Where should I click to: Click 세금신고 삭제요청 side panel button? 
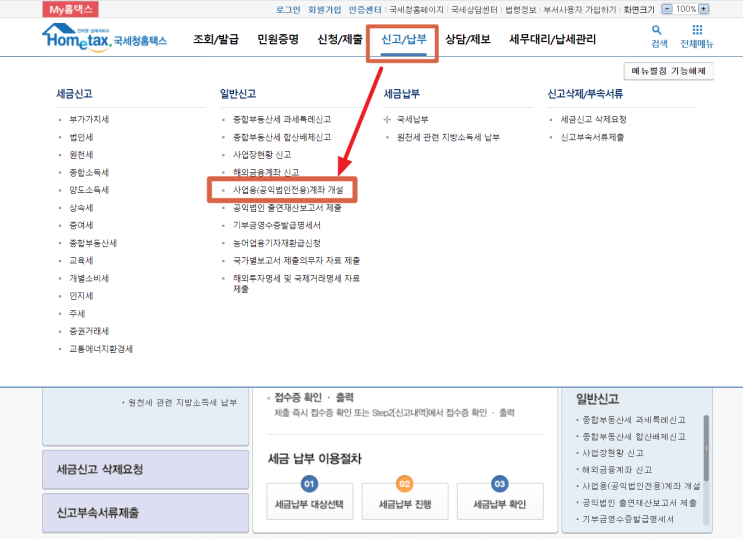click(x=145, y=470)
